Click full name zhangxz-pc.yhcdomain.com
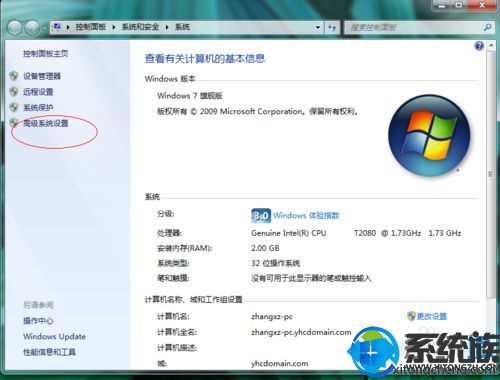The image size is (500, 380). pyautogui.click(x=301, y=332)
